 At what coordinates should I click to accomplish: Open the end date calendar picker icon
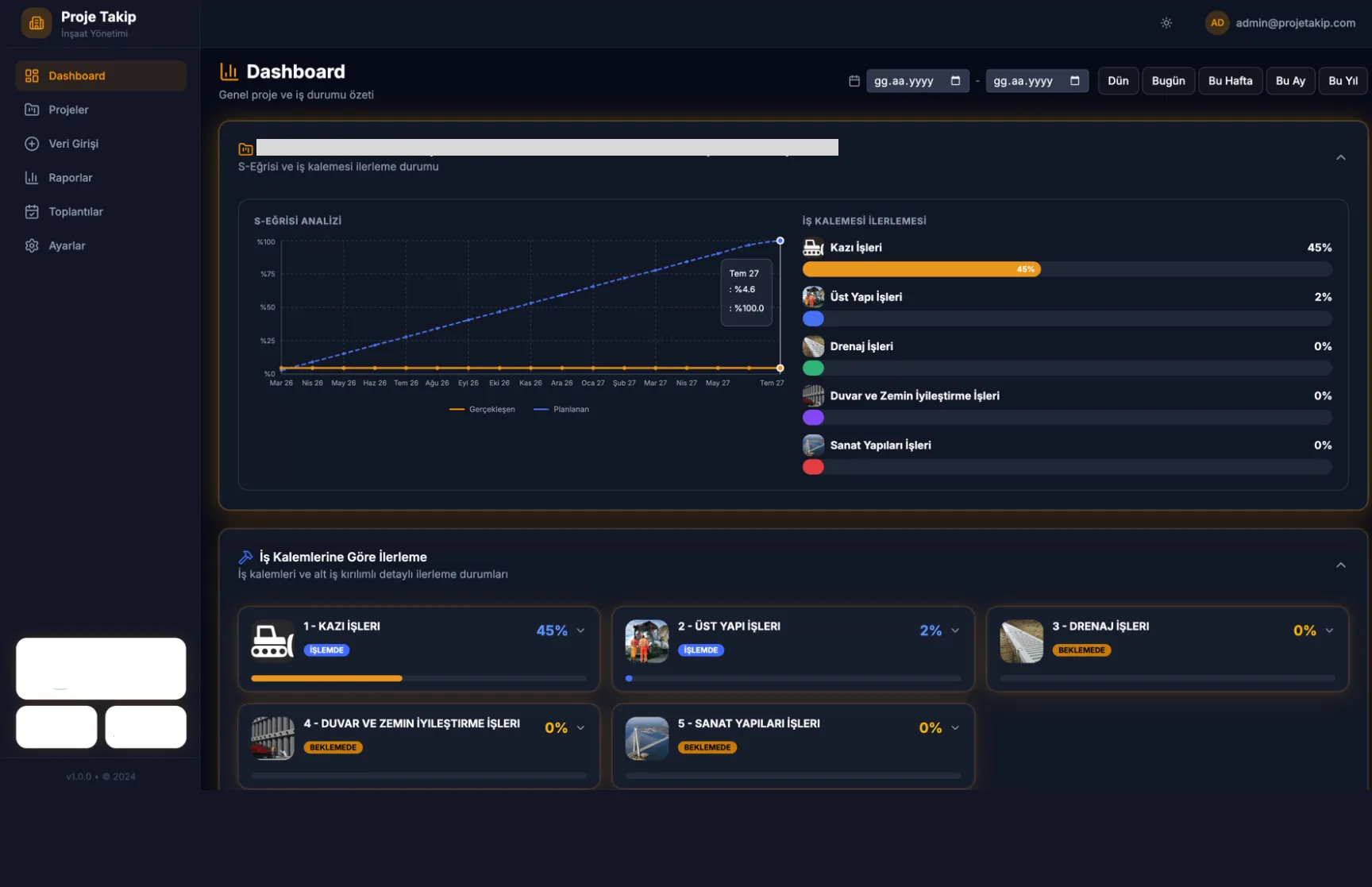[1074, 81]
